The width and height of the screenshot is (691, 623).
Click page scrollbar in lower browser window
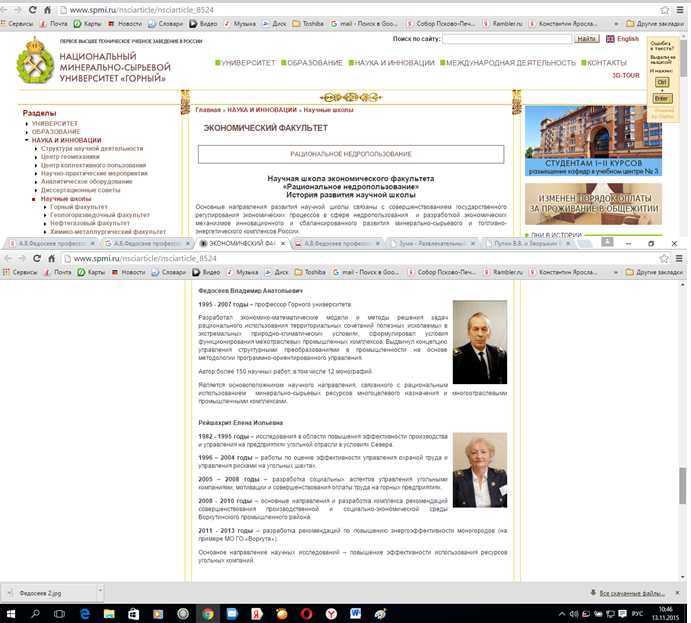click(682, 486)
